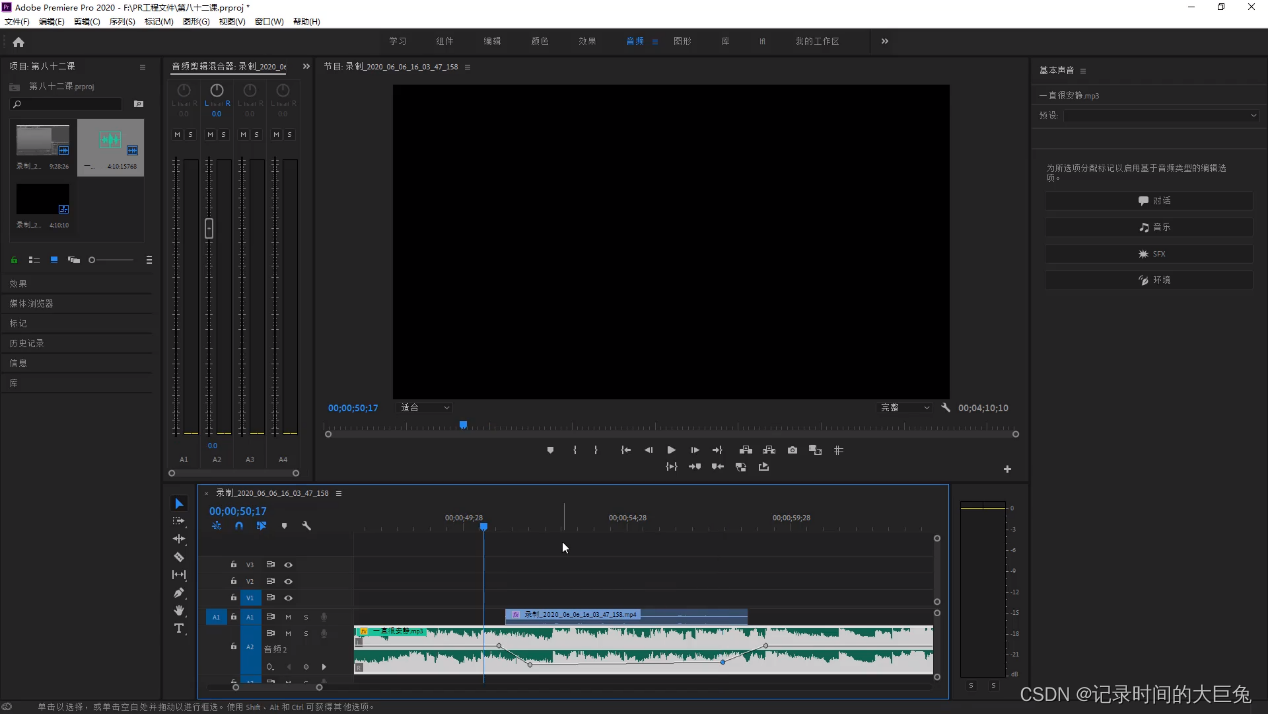
Task: Select the Ripple Edit tool
Action: tap(179, 539)
